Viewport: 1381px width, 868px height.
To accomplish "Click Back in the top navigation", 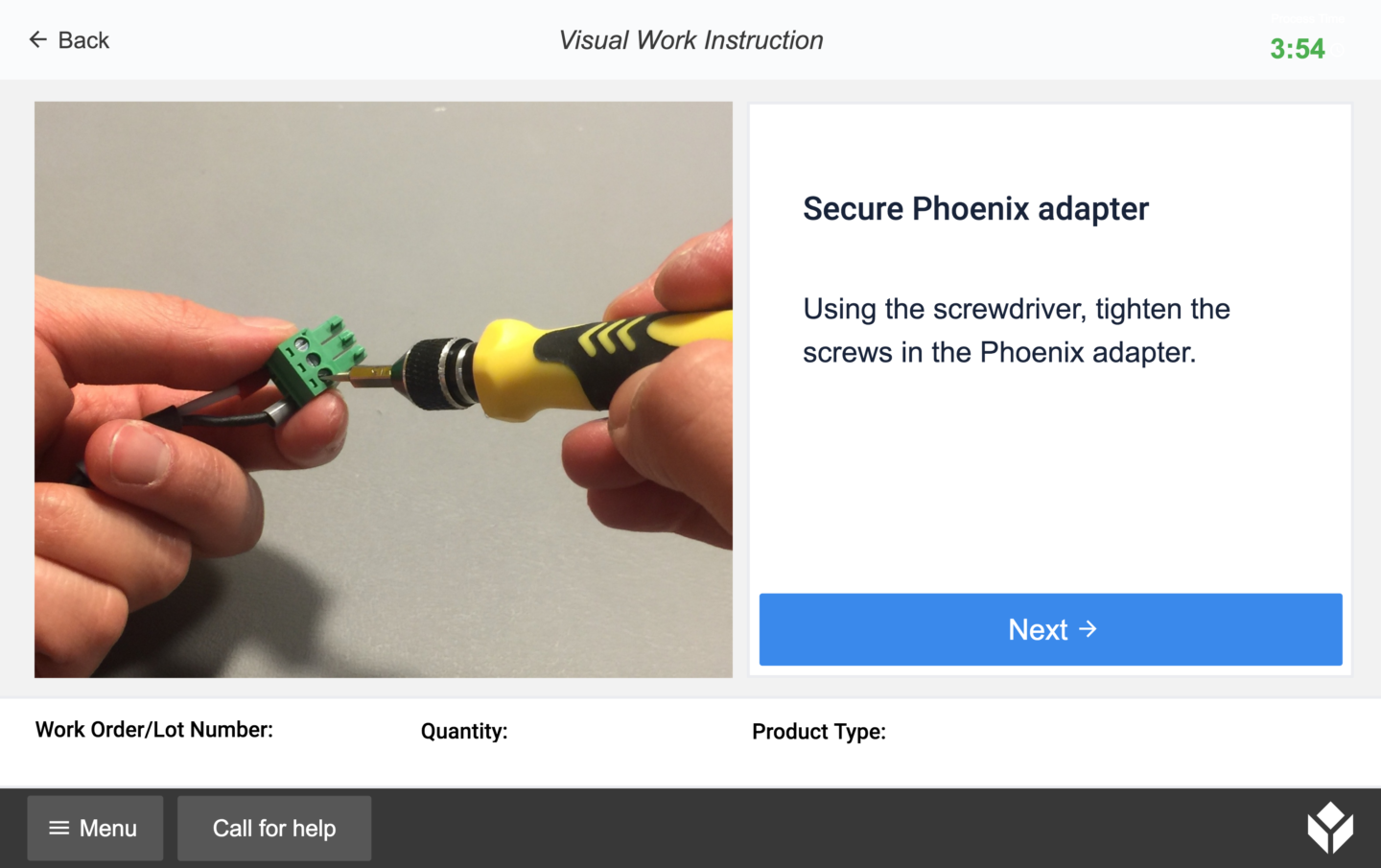I will pyautogui.click(x=69, y=39).
